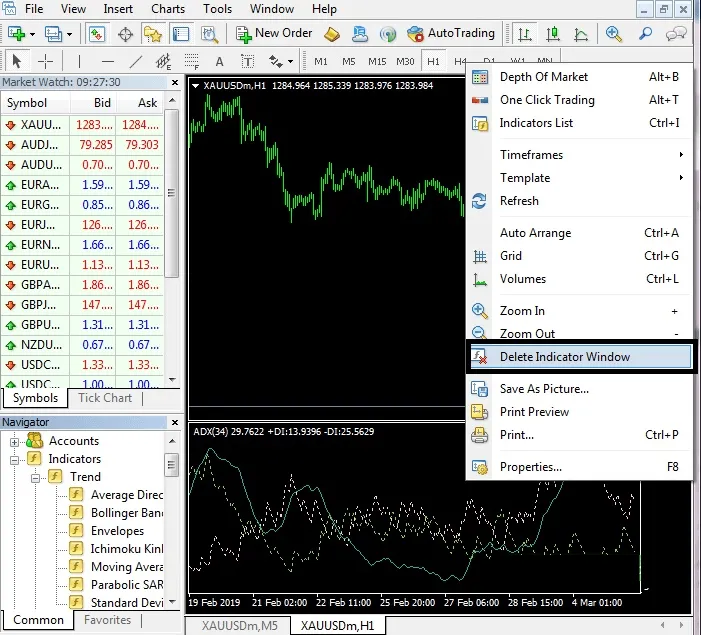The height and width of the screenshot is (635, 701).
Task: Open chart menu triangle beside XAUUSDm,H1
Action: [195, 86]
